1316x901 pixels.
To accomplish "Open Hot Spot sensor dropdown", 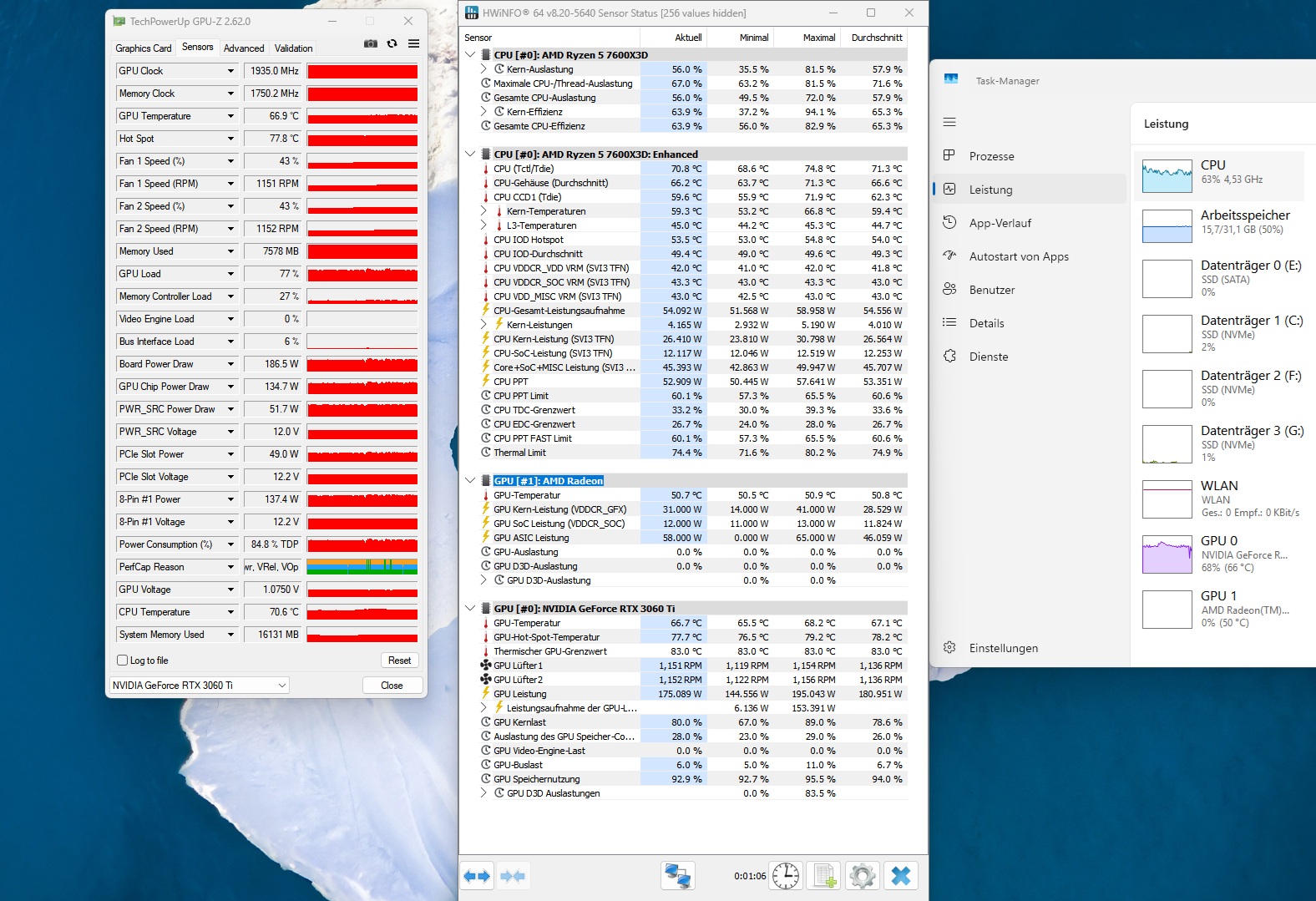I will pos(230,139).
